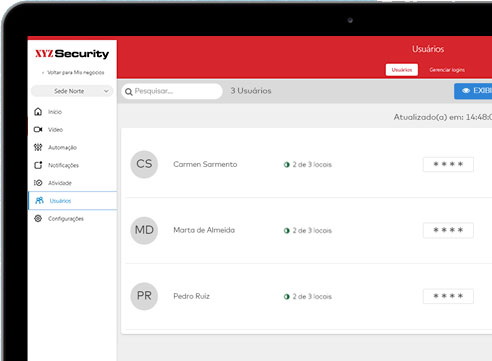
Task: Open Carmen Sarmento's user name
Action: coord(205,164)
